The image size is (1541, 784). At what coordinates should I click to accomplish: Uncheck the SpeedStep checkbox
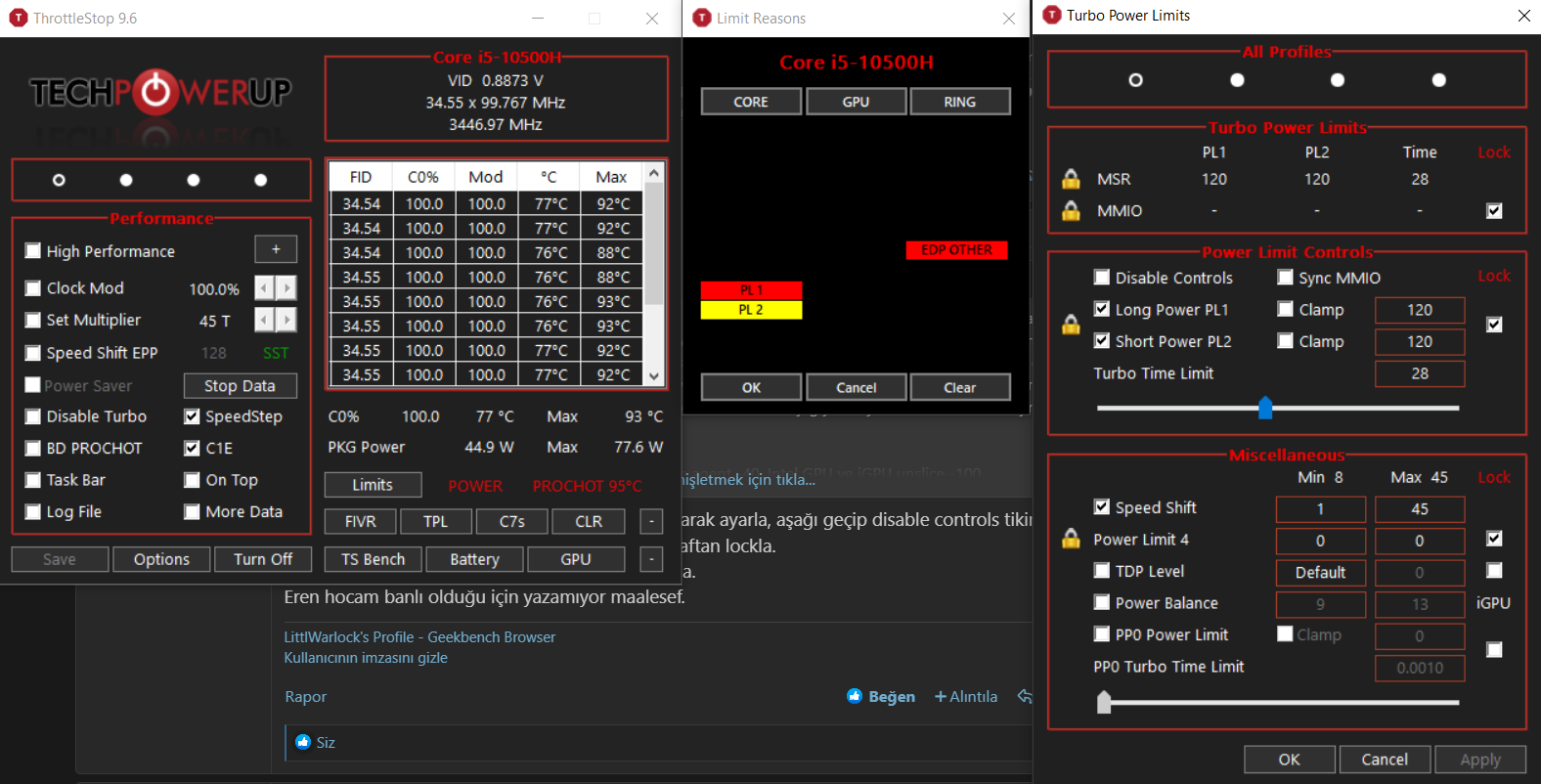tap(193, 416)
